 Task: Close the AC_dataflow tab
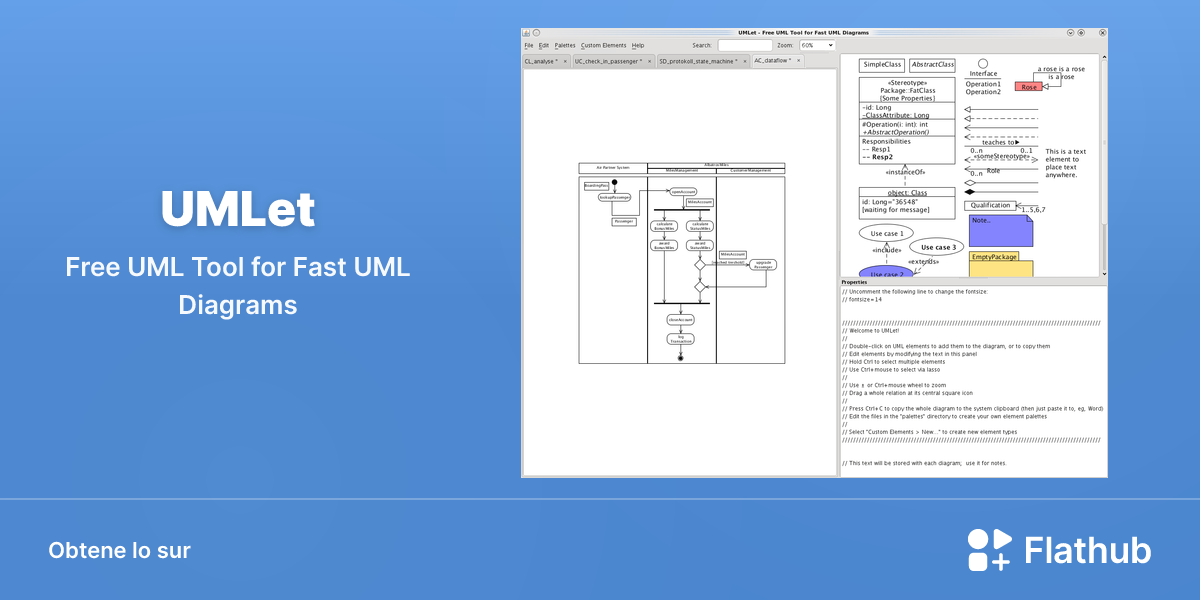[x=798, y=61]
